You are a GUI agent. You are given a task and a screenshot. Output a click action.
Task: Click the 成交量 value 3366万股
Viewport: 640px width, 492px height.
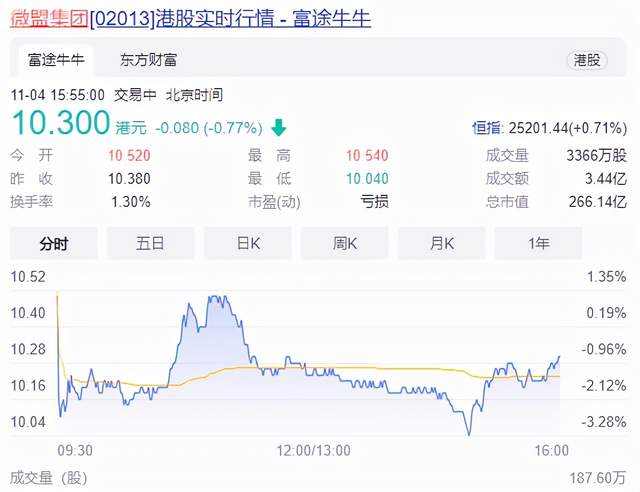tap(597, 155)
